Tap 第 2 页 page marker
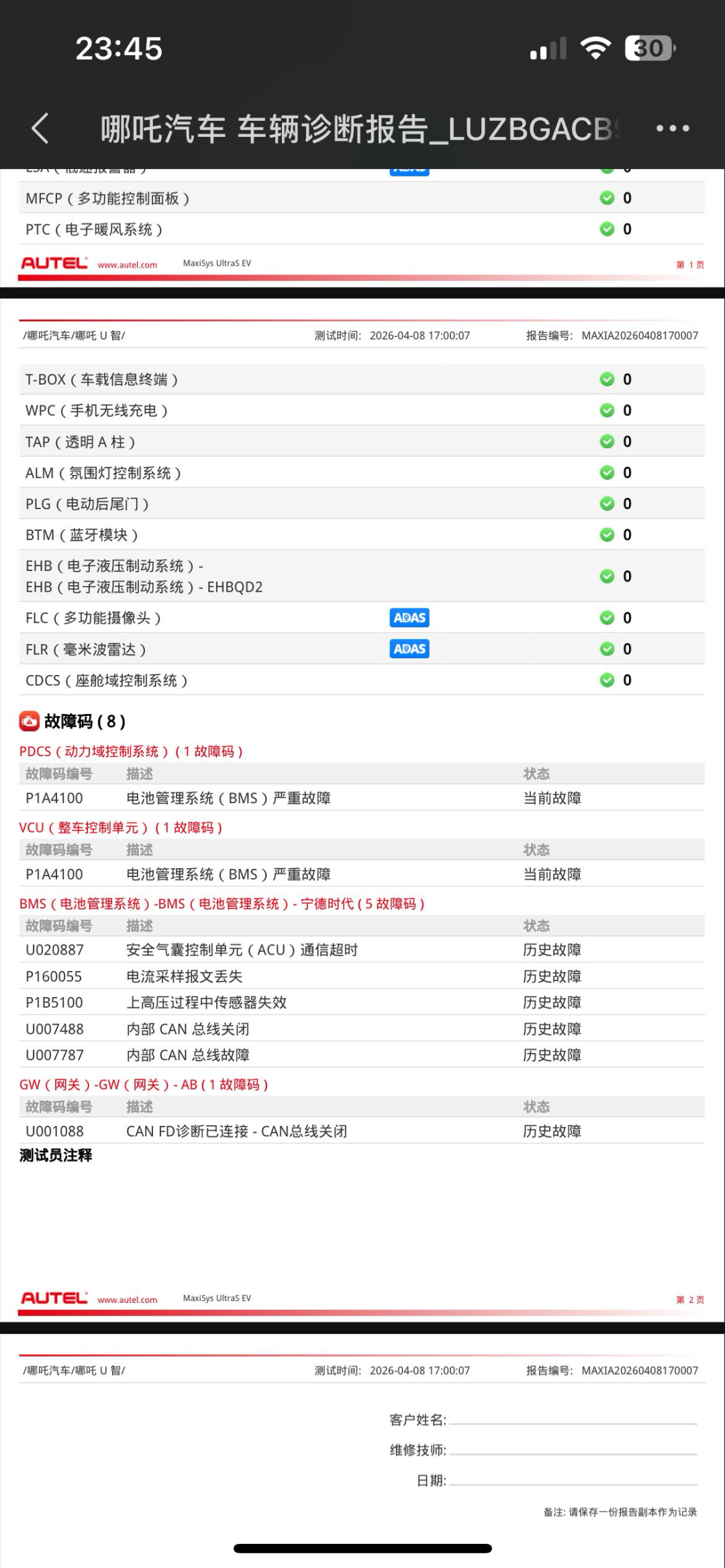 [x=690, y=1300]
